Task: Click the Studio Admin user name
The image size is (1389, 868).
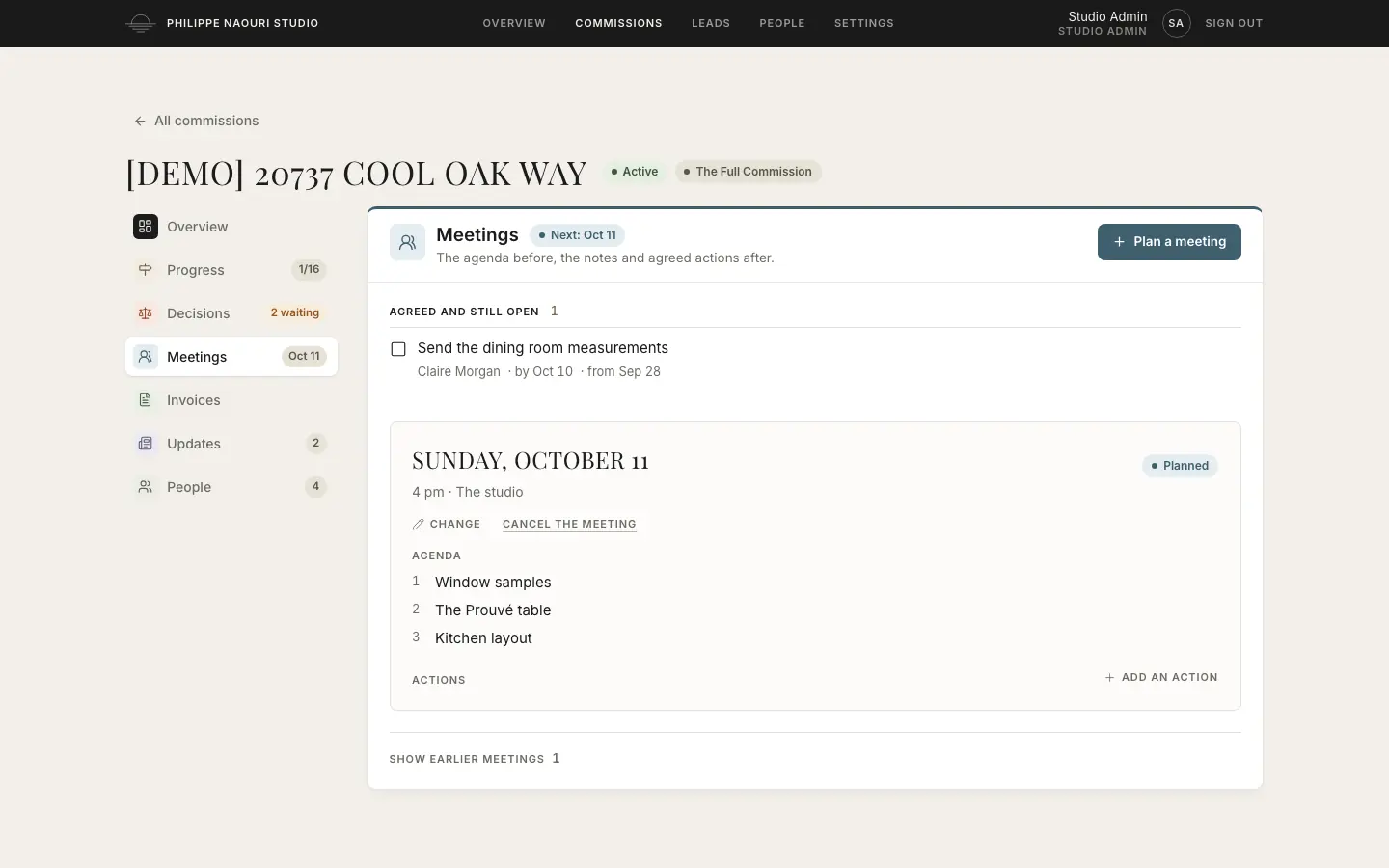Action: point(1107,16)
